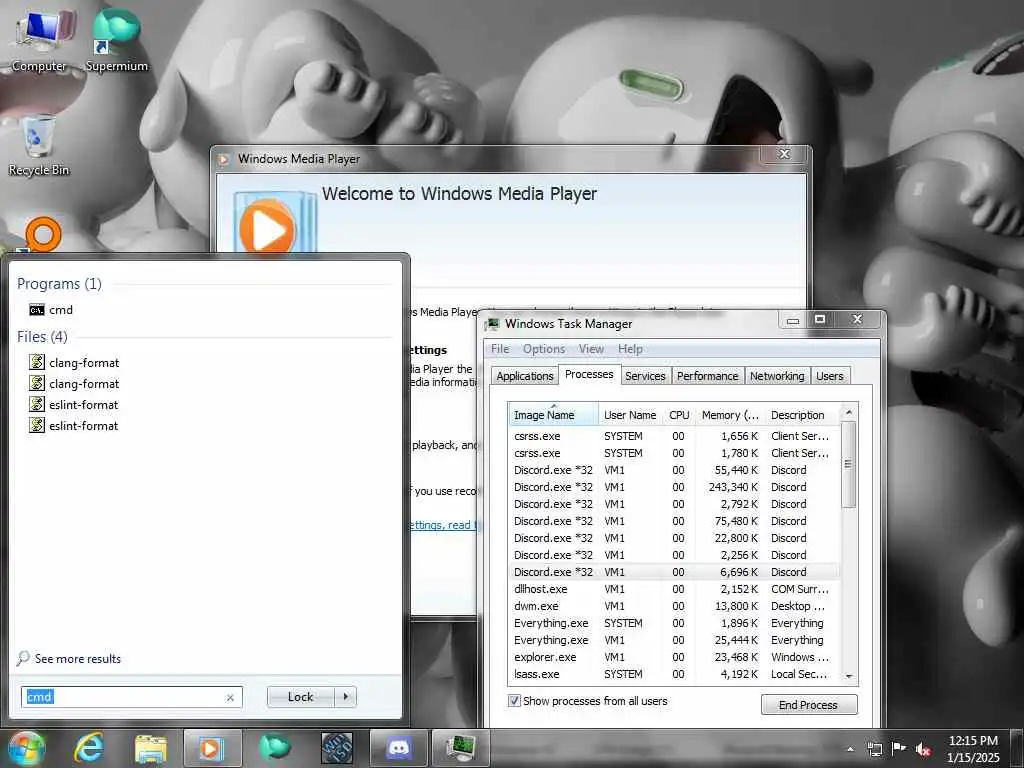Toggle Show processes from all users

[515, 701]
